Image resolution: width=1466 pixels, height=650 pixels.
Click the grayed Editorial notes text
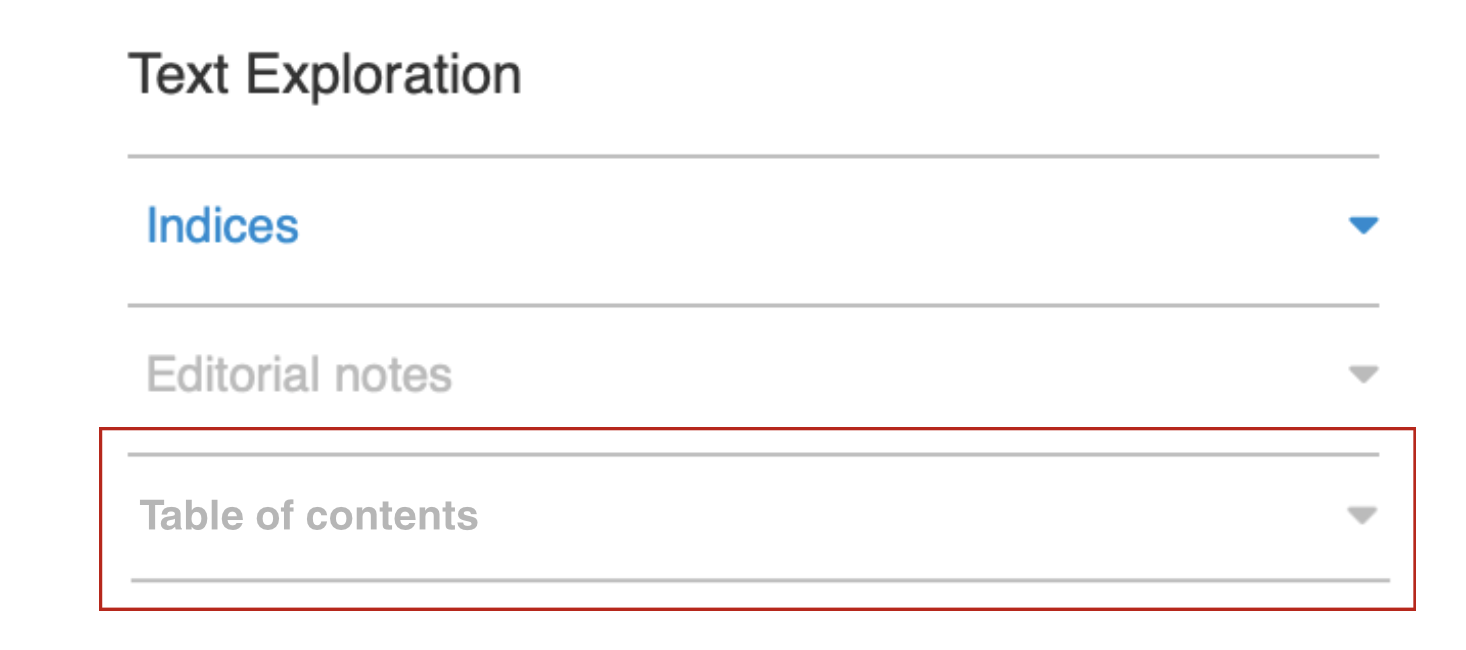(299, 375)
